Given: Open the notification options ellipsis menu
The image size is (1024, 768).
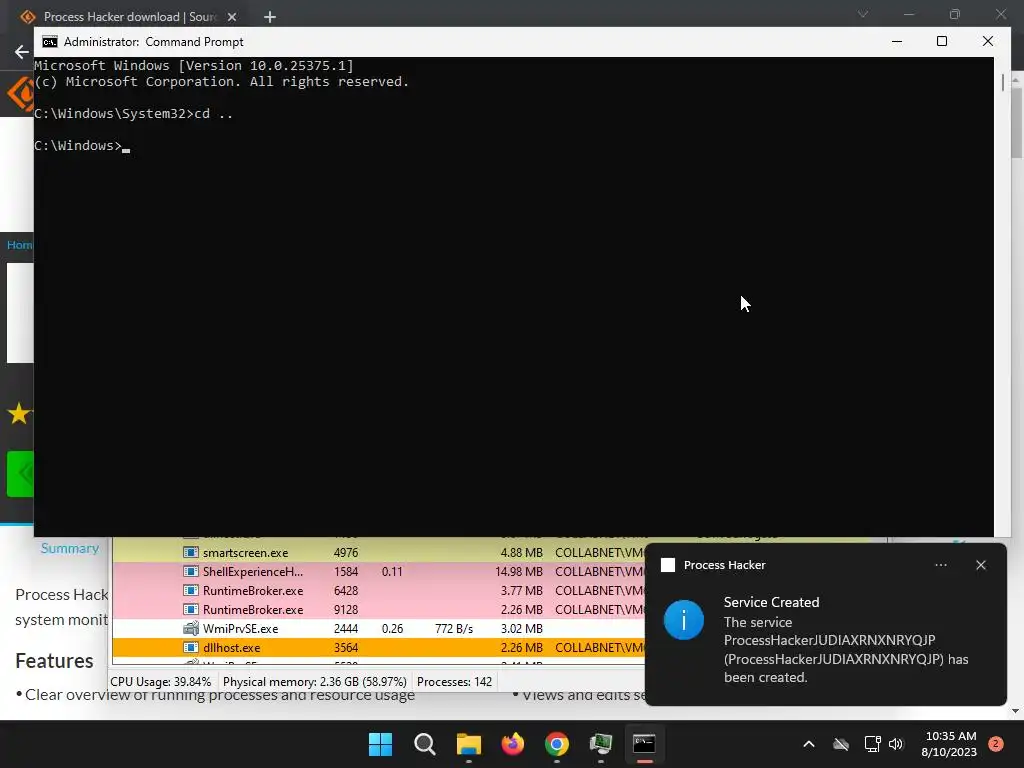Looking at the screenshot, I should point(941,565).
